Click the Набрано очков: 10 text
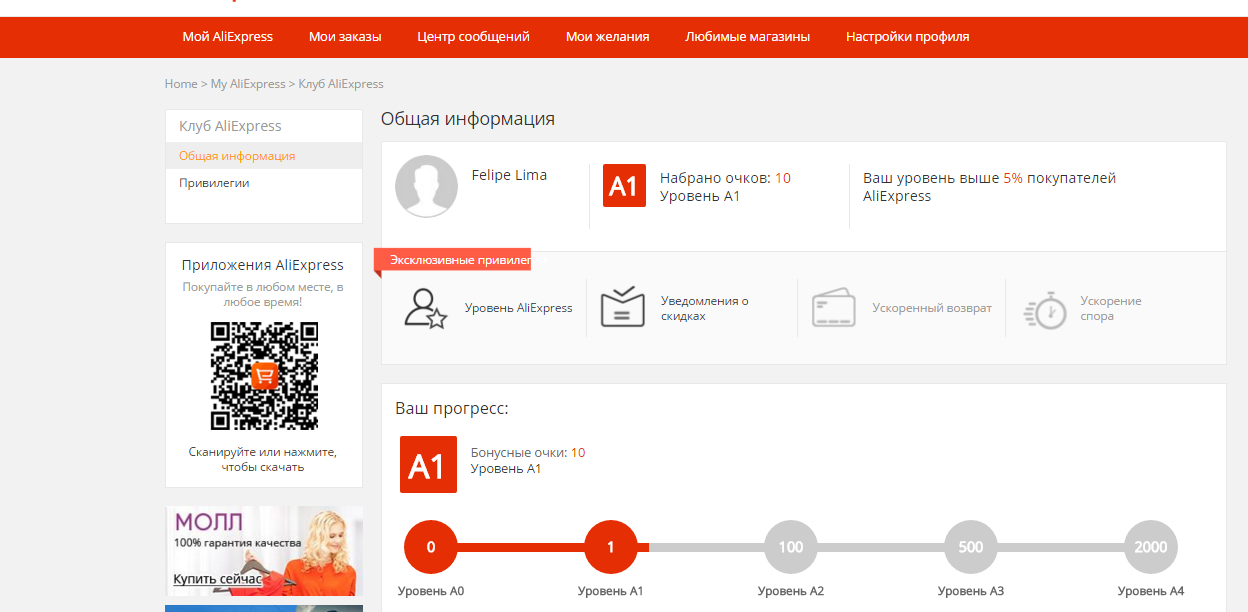The height and width of the screenshot is (612, 1248). tap(725, 178)
